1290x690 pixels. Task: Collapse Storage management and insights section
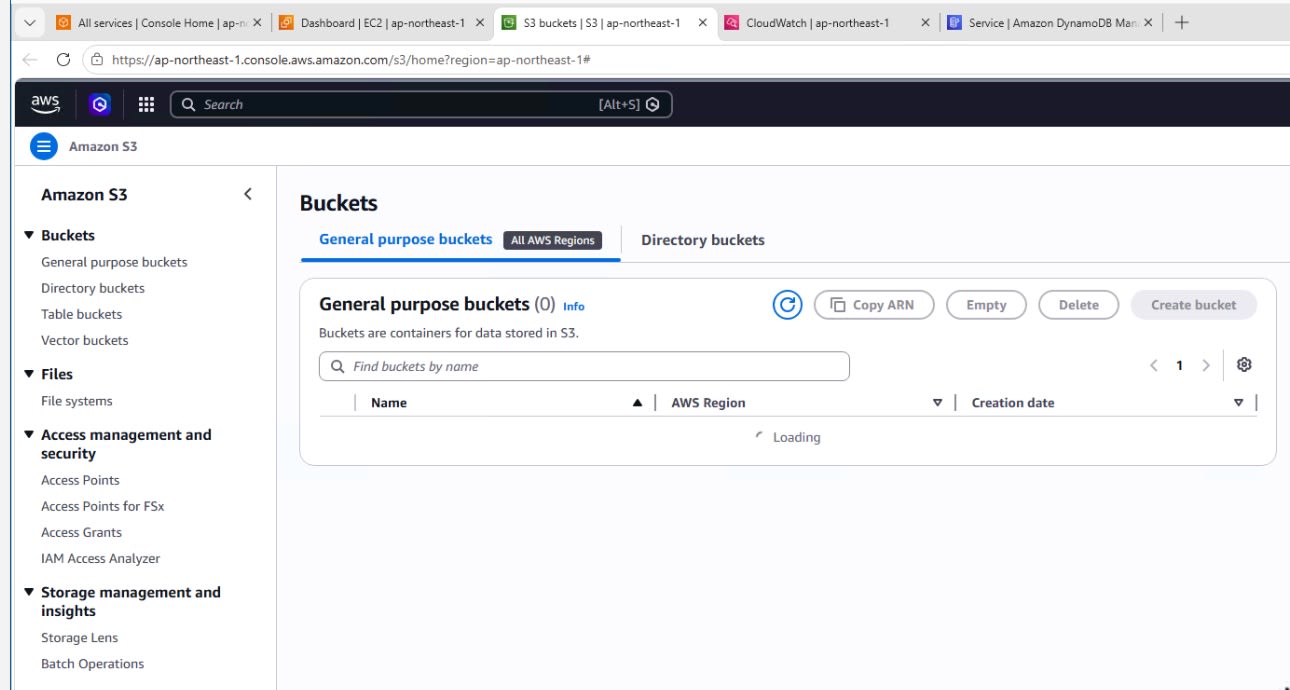pyautogui.click(x=29, y=592)
